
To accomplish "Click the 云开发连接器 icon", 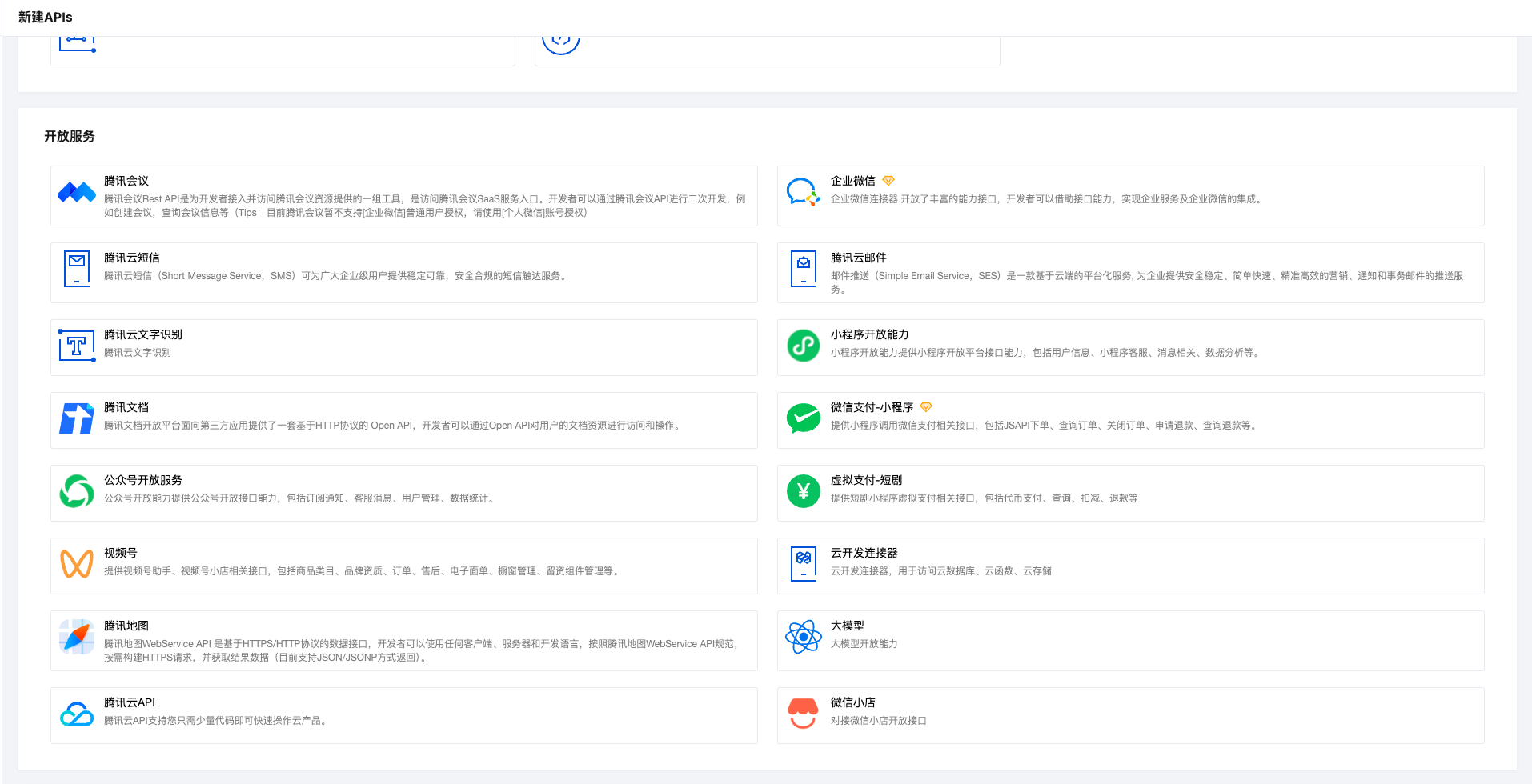I will [803, 564].
